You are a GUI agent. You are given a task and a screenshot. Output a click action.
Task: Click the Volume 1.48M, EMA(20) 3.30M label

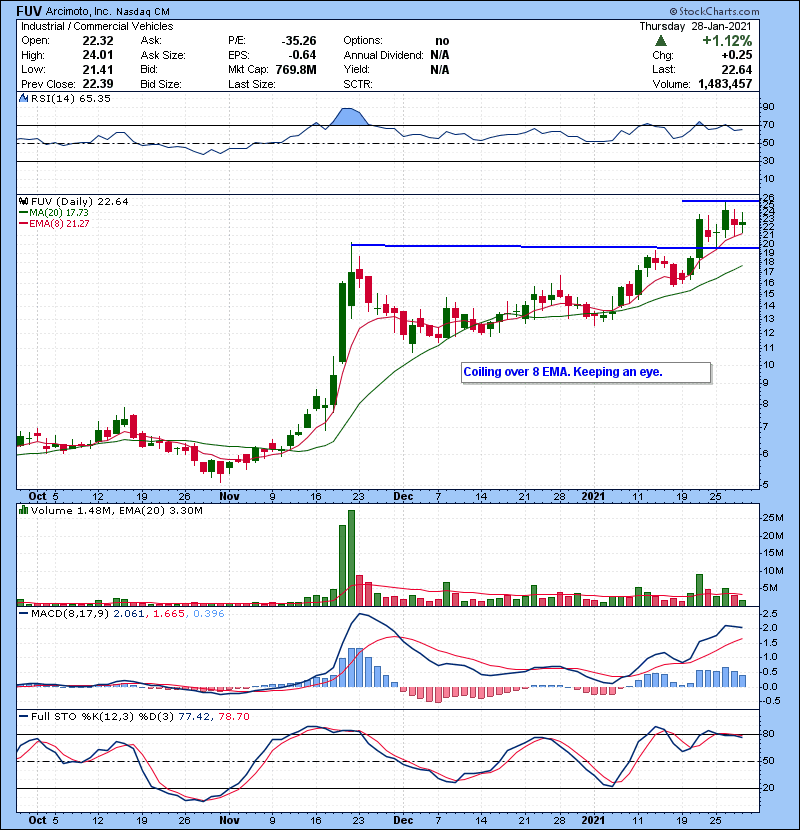(x=116, y=510)
